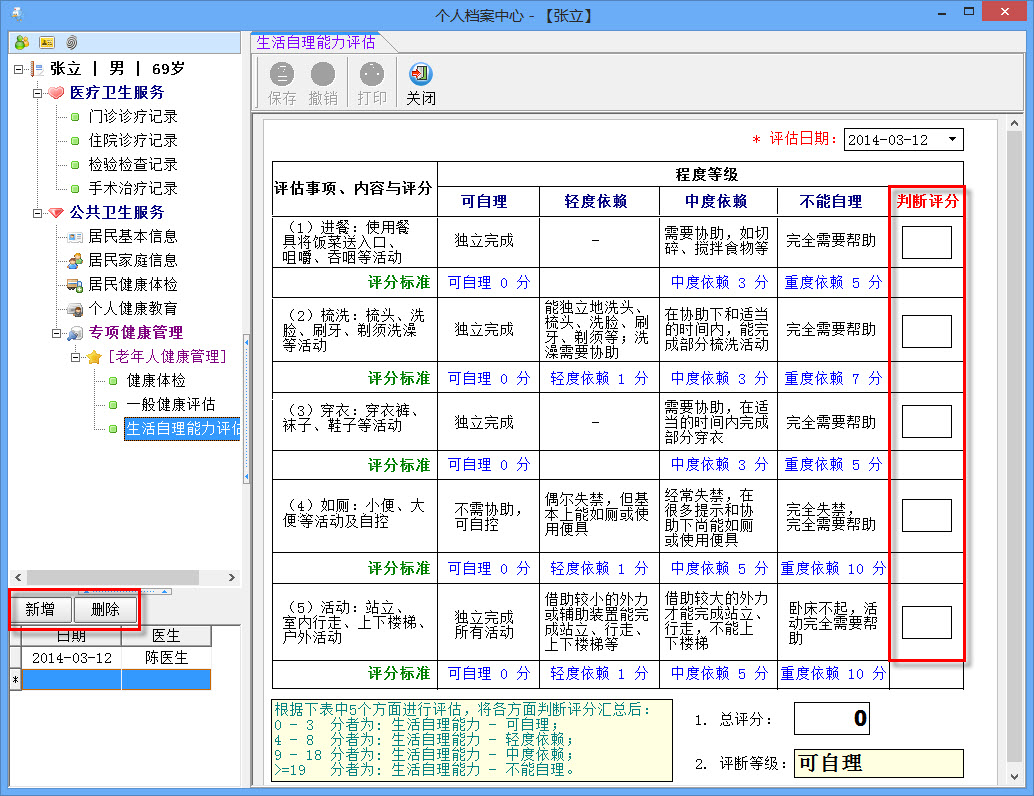The height and width of the screenshot is (796, 1034).
Task: Click the icon beside 专项健康管理
Action: pos(75,333)
